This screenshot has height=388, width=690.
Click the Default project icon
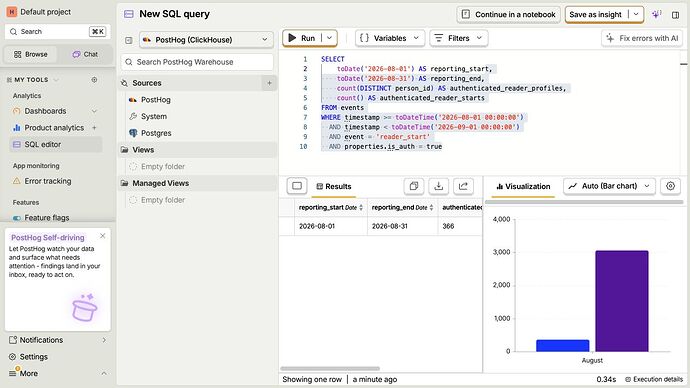click(x=11, y=12)
